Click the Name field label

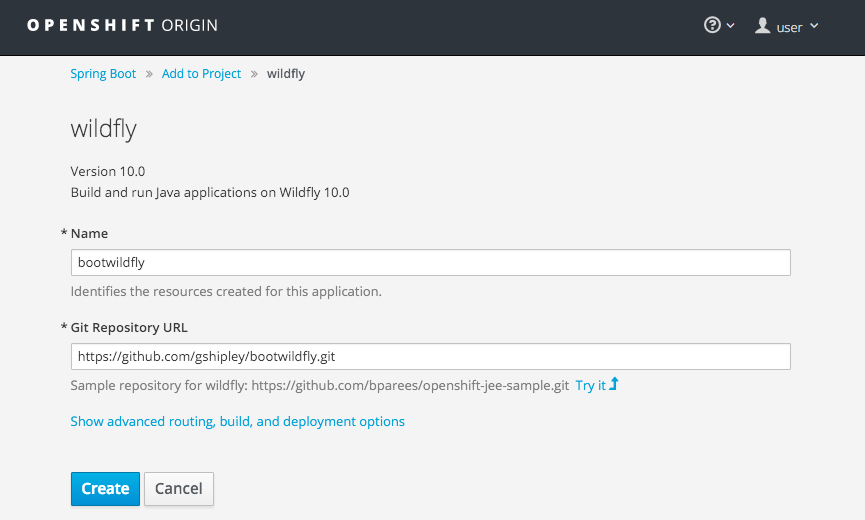tap(89, 233)
